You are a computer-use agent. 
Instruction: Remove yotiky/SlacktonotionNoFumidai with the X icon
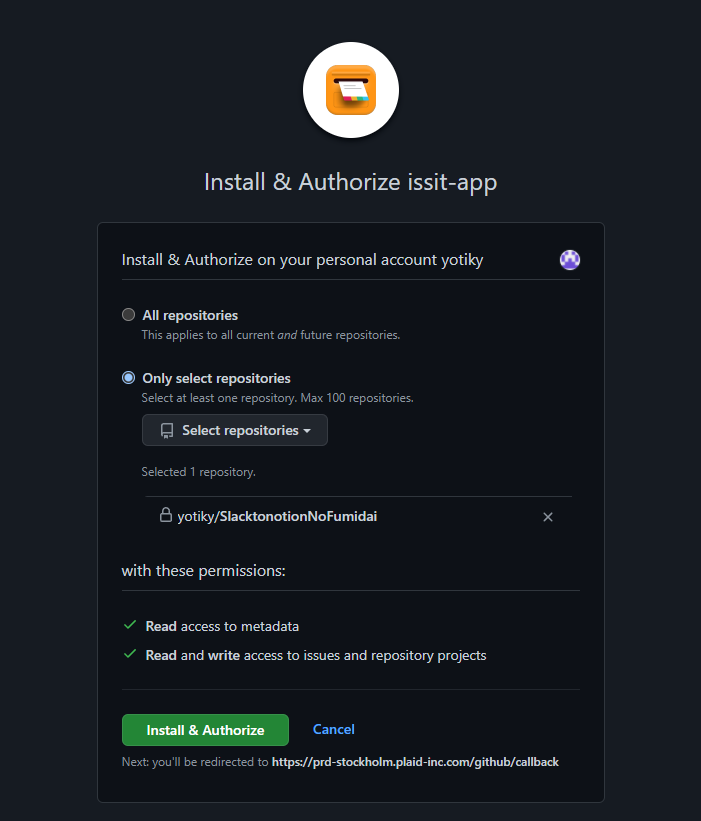(x=548, y=517)
